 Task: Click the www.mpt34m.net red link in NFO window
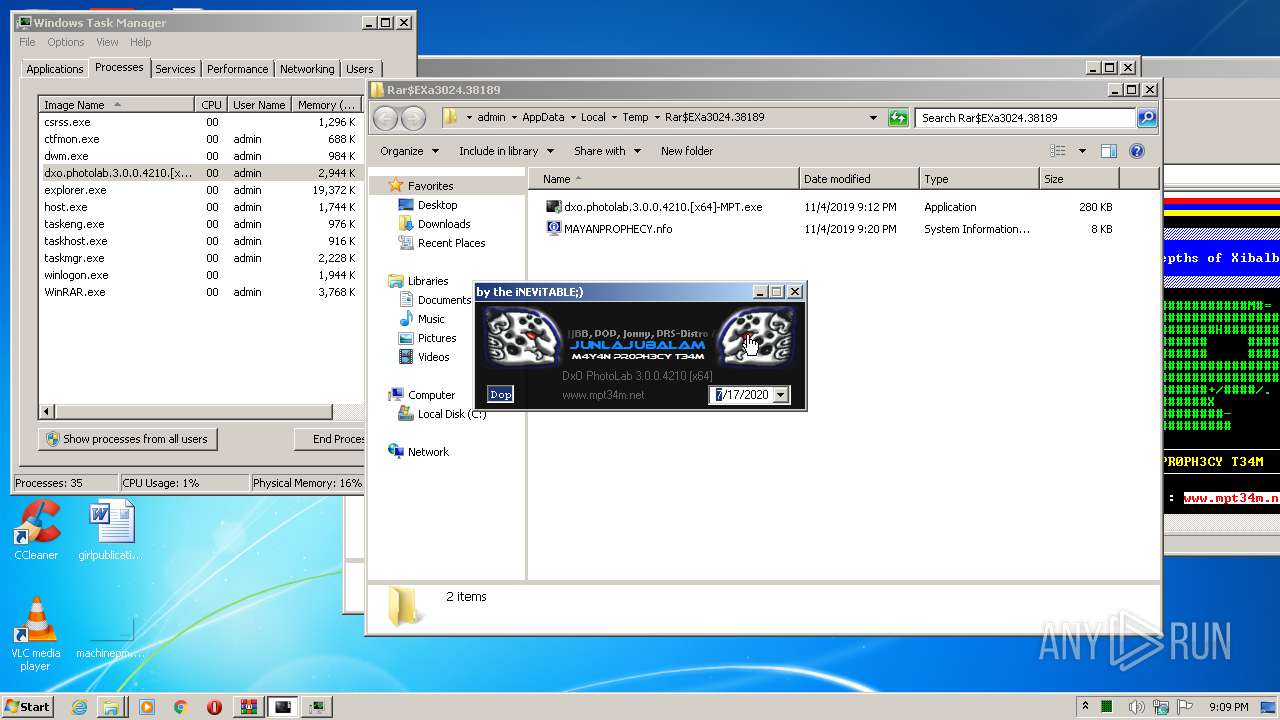point(1230,498)
